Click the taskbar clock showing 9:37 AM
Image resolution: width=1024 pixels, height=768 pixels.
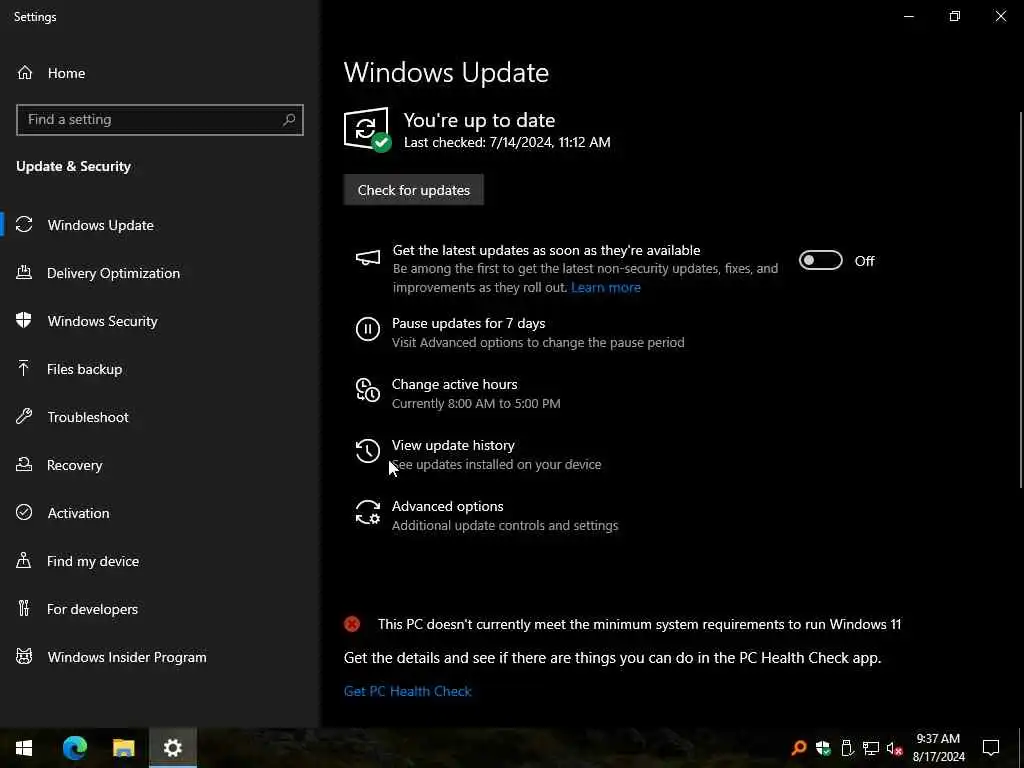coord(938,748)
